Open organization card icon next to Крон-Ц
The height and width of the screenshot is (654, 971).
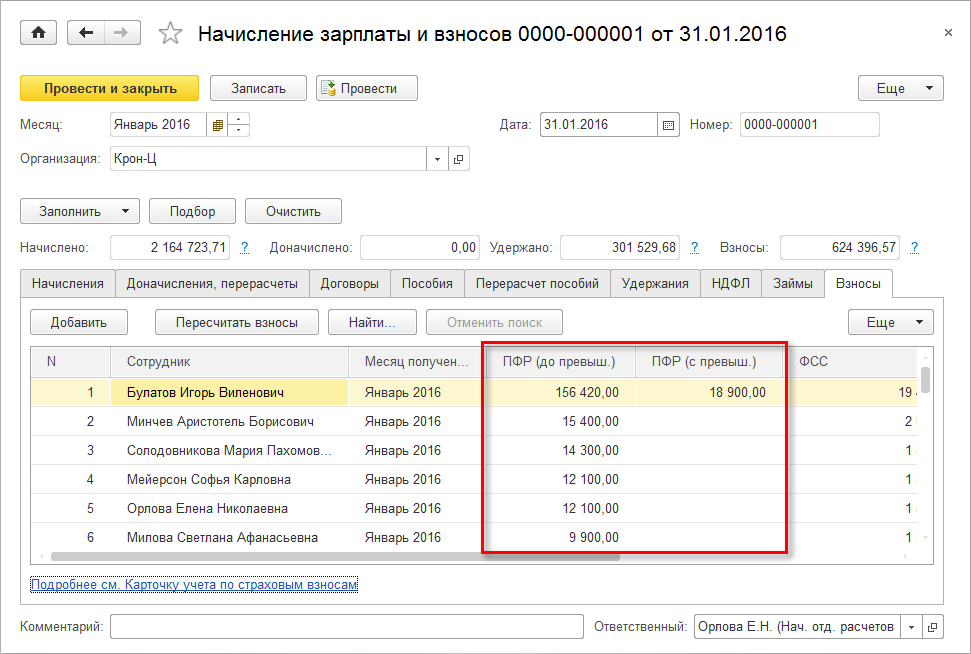[459, 159]
